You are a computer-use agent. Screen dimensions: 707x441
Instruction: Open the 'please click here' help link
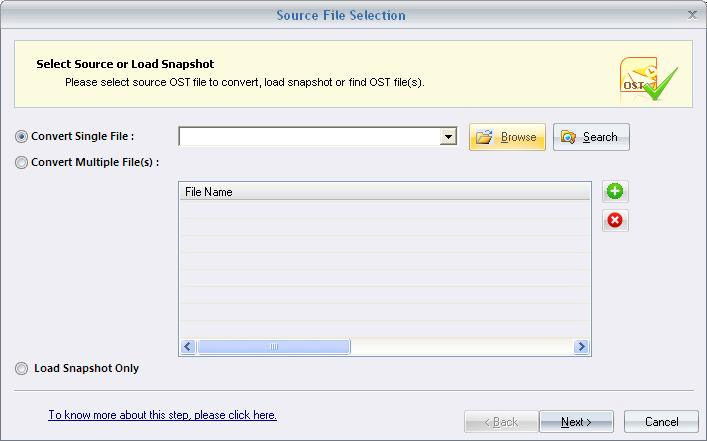click(162, 415)
